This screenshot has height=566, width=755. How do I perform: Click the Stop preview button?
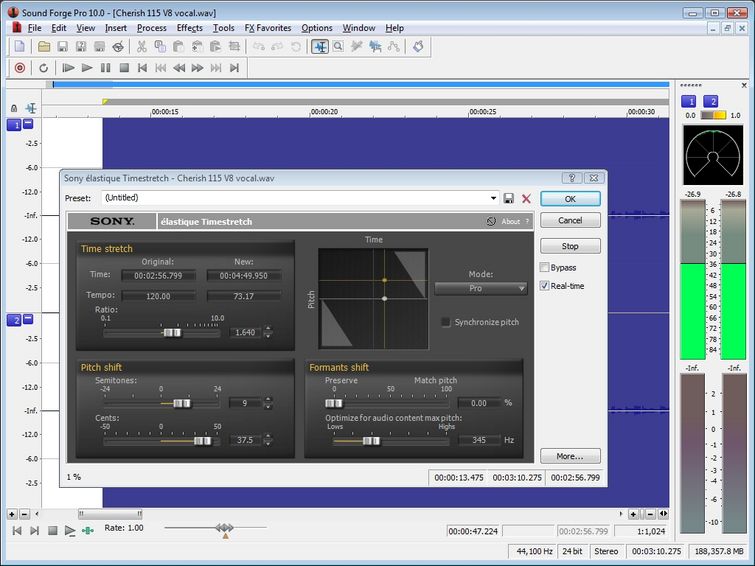tap(570, 246)
